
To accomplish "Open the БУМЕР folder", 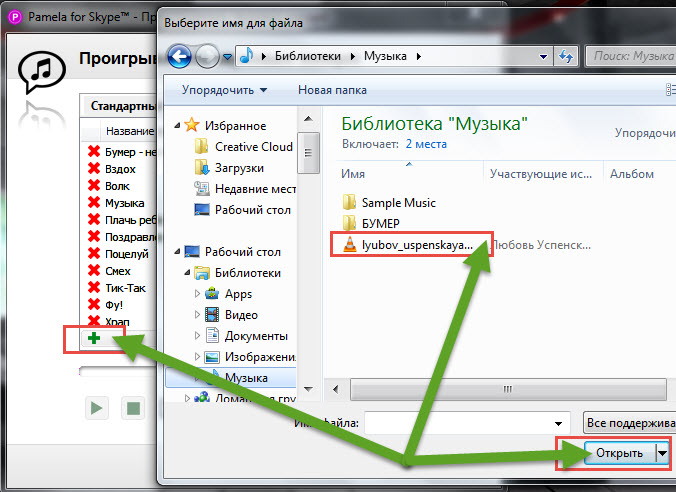I will (372, 223).
